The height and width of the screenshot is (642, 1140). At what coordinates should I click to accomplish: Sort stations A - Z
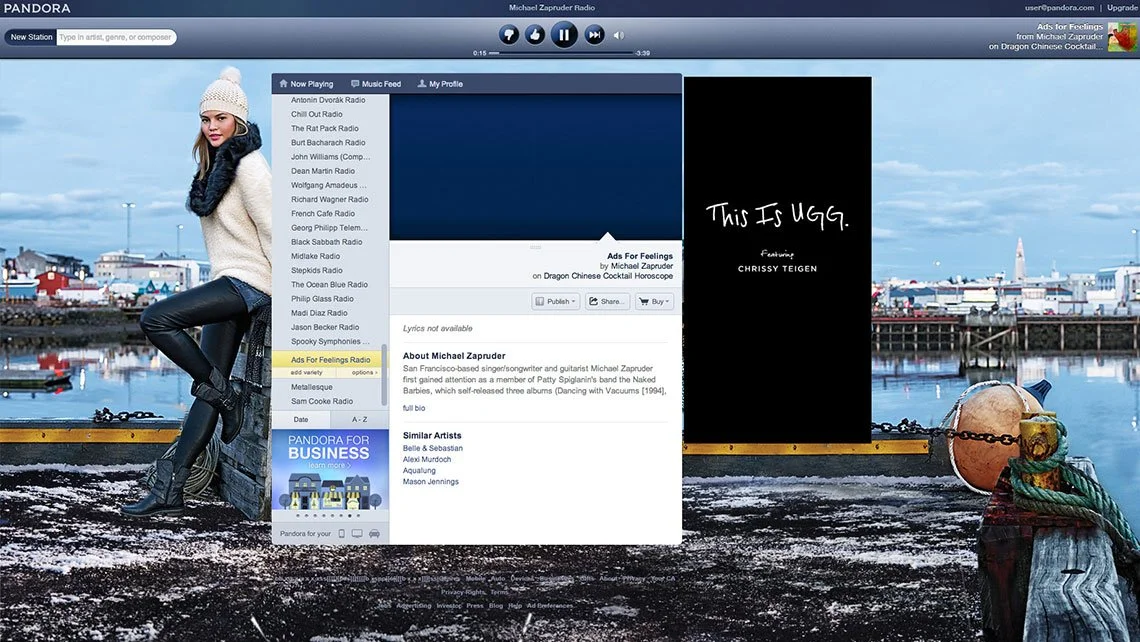(x=359, y=420)
